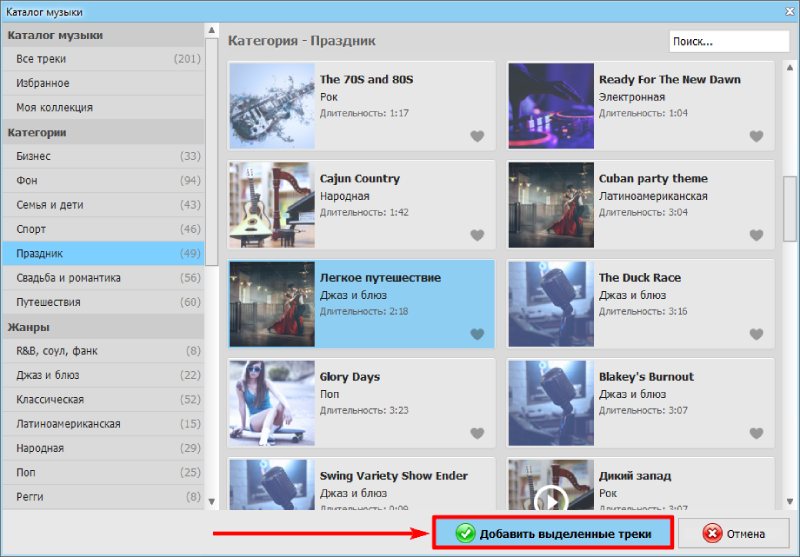Image resolution: width=800 pixels, height=557 pixels.
Task: Click Cajun Country title text
Action: pyautogui.click(x=360, y=179)
